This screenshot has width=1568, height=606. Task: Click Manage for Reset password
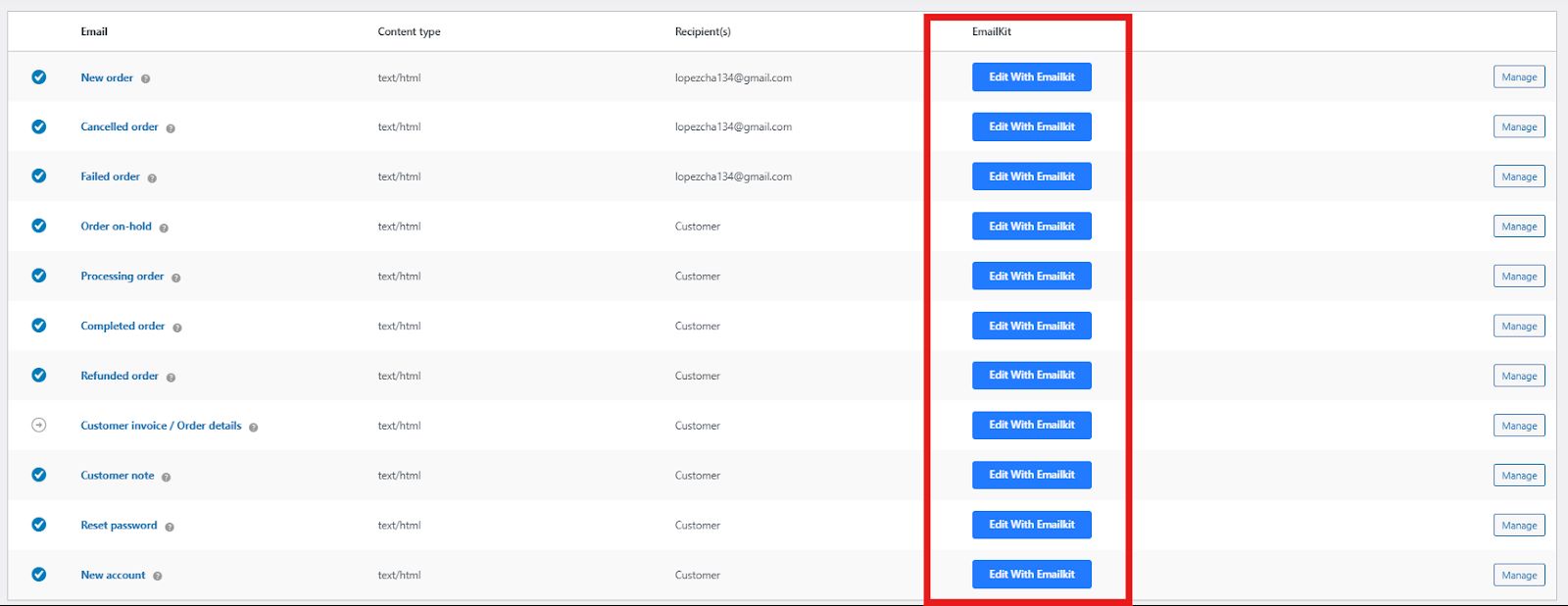pyautogui.click(x=1519, y=526)
